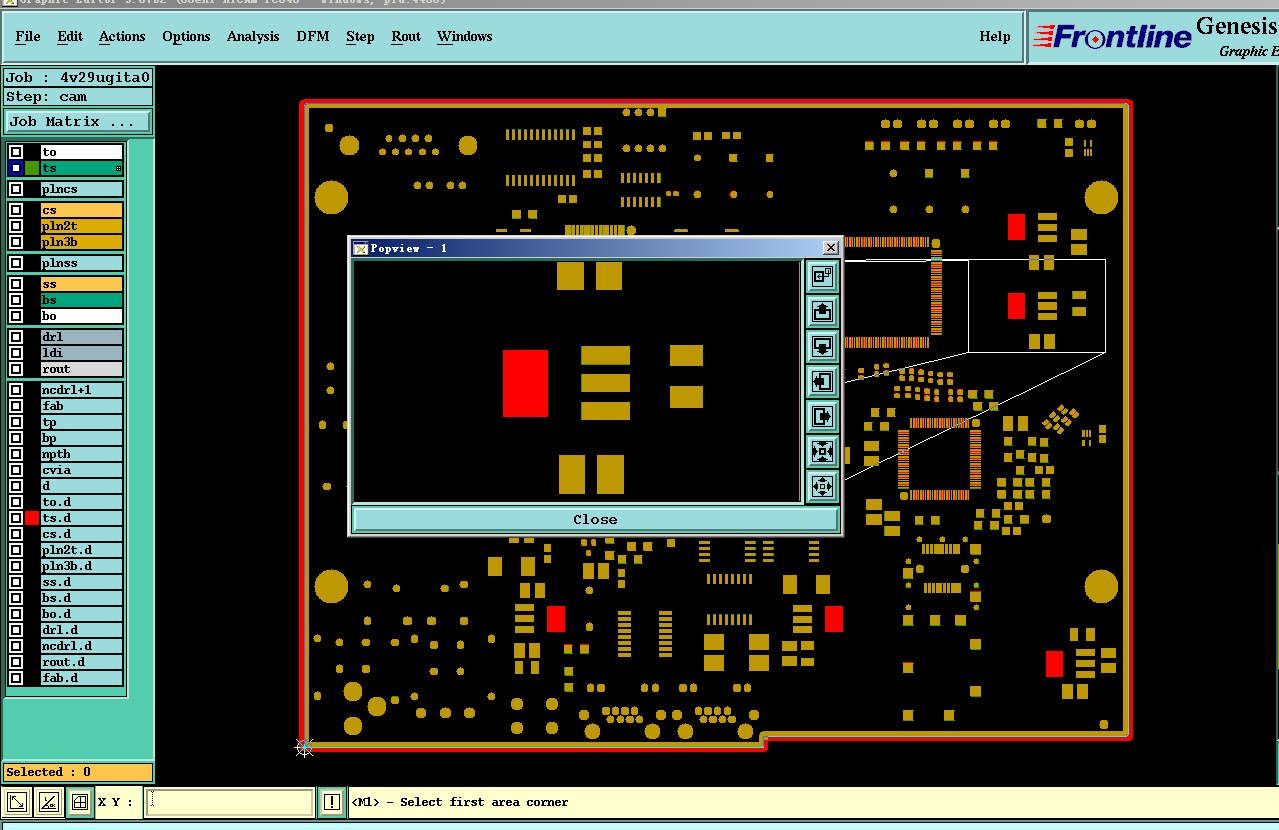Click the Popview pan up arrow icon
The image size is (1279, 830).
[x=822, y=312]
